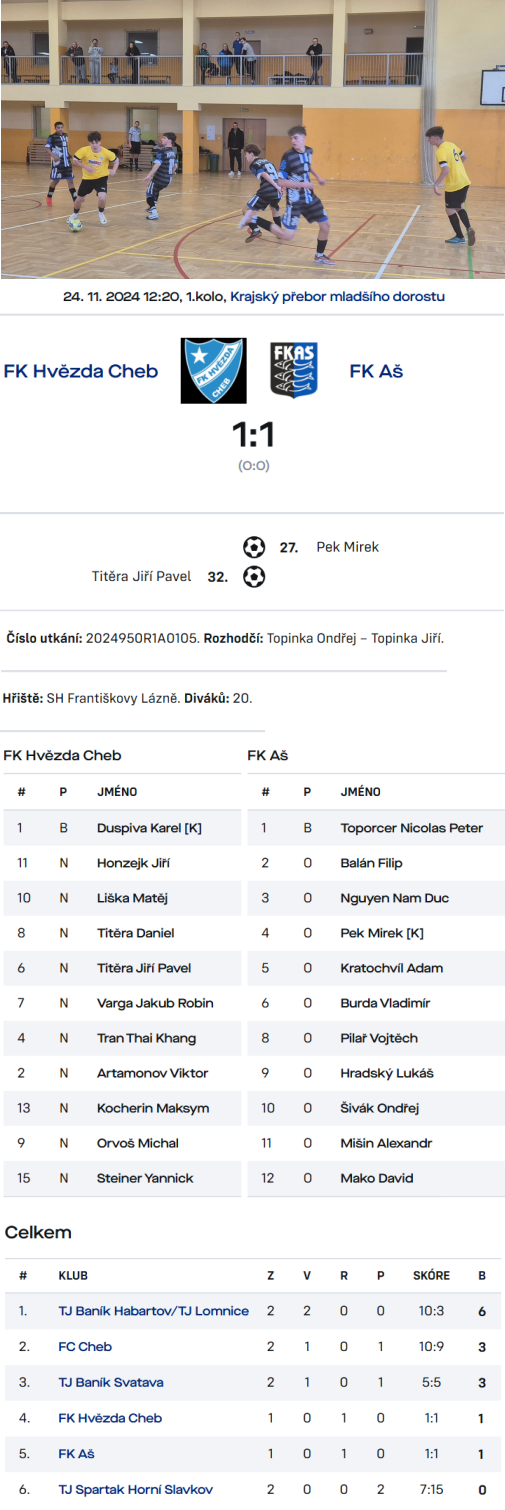Open TJ Baník Habartov/TJ Lomnice in standings
The width and height of the screenshot is (505, 1510).
(x=154, y=1310)
